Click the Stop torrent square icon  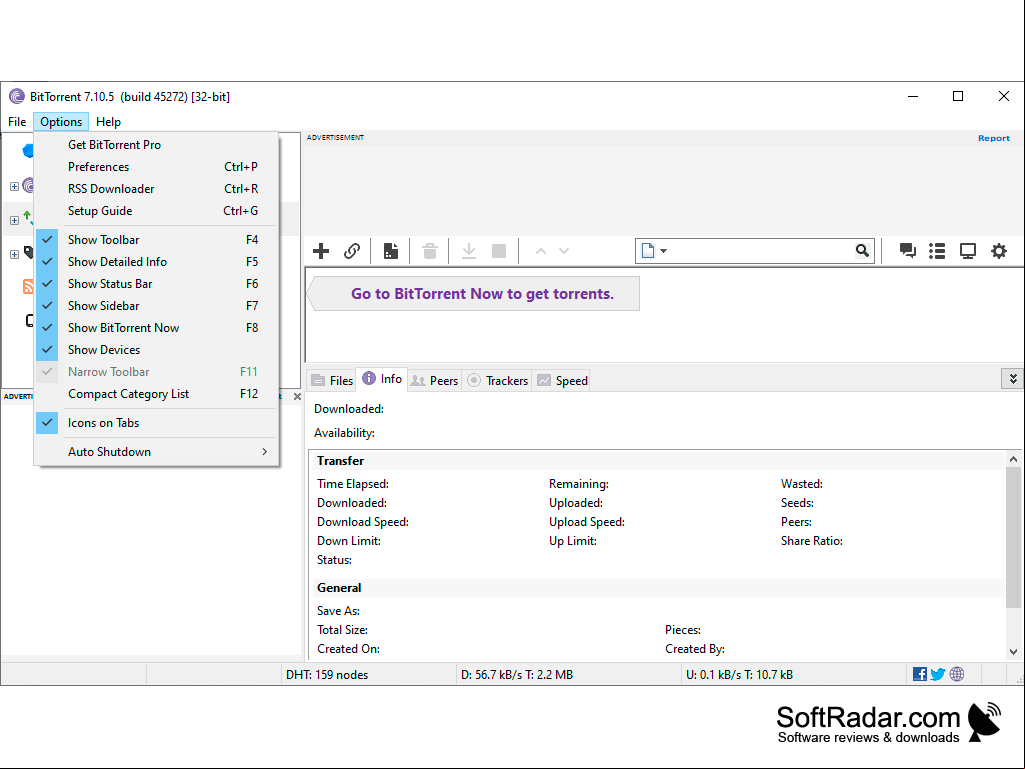tap(499, 251)
